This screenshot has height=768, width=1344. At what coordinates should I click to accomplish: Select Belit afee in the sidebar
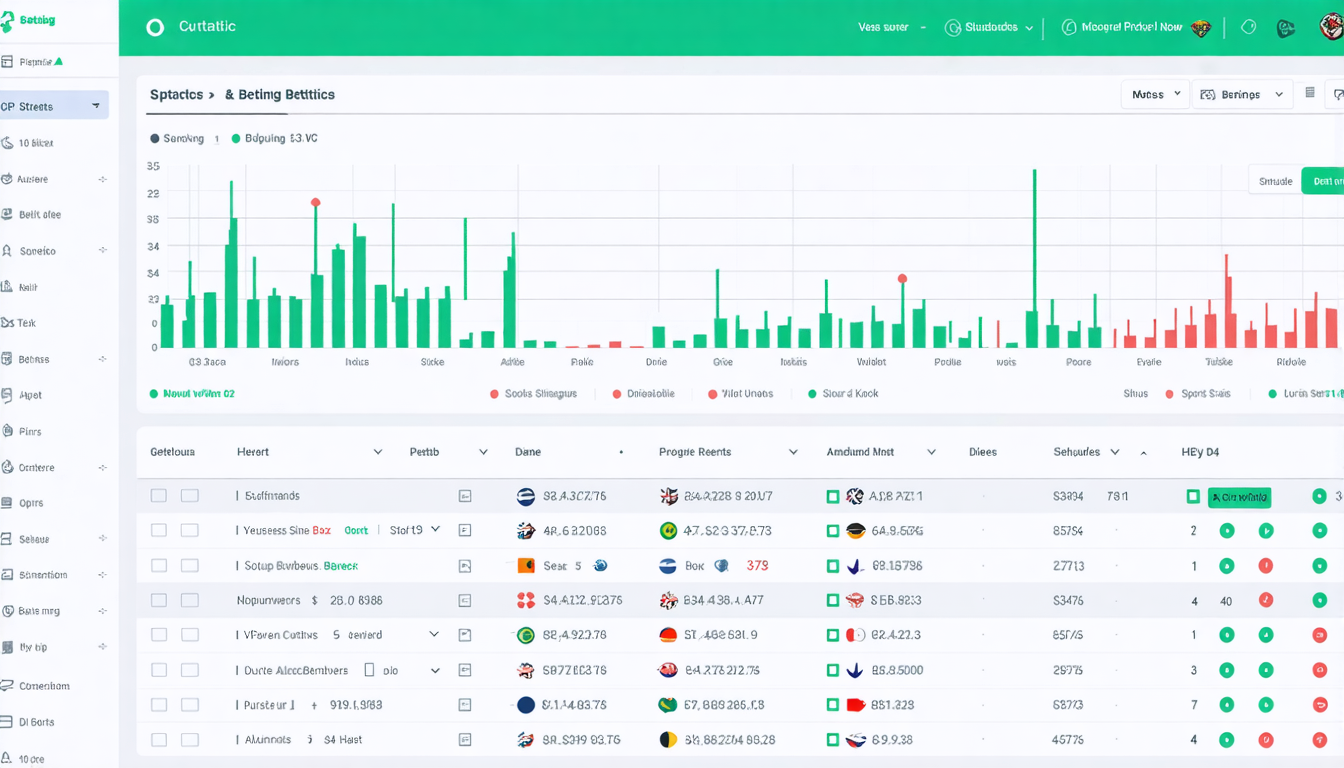pos(40,214)
